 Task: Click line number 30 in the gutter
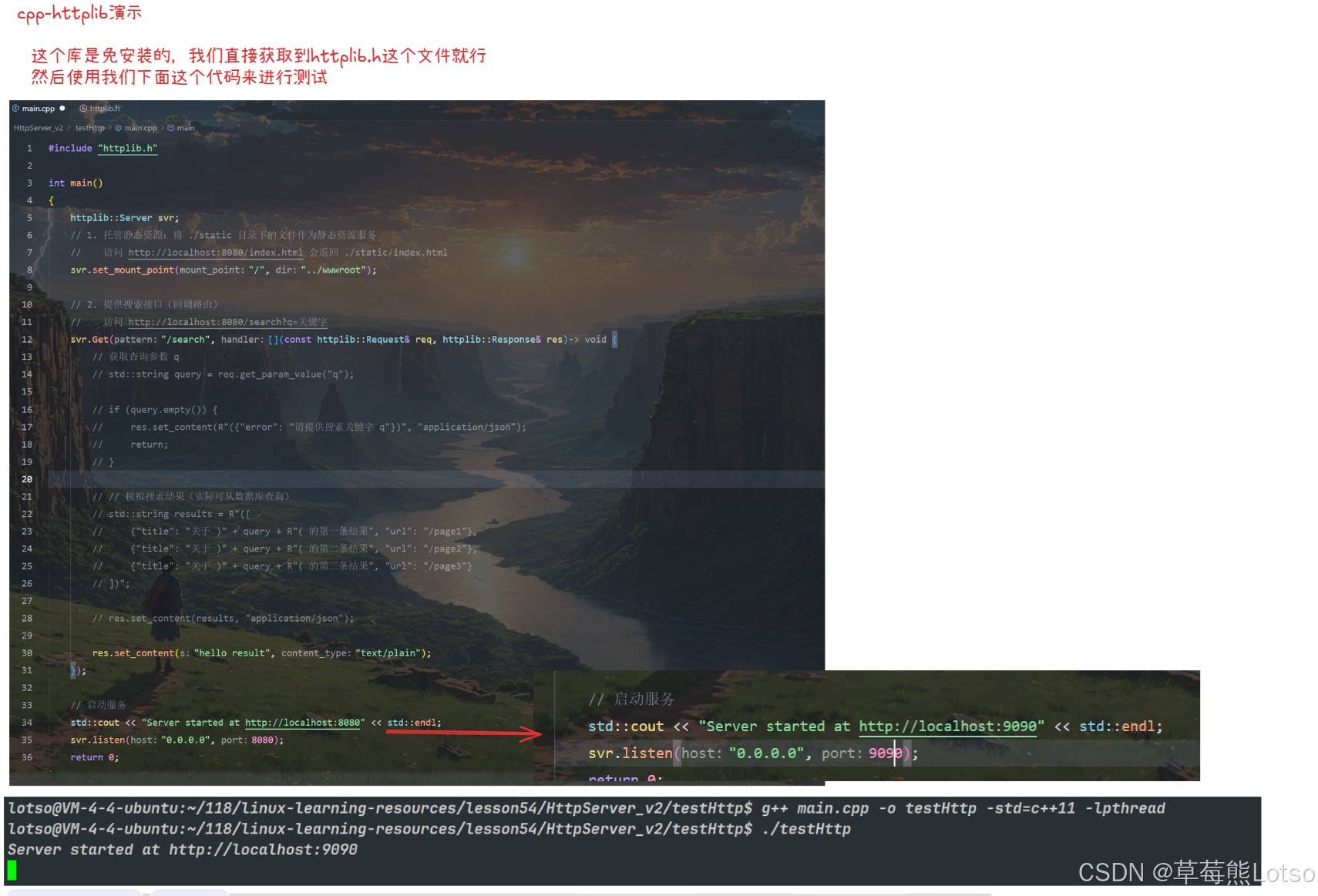coord(27,653)
